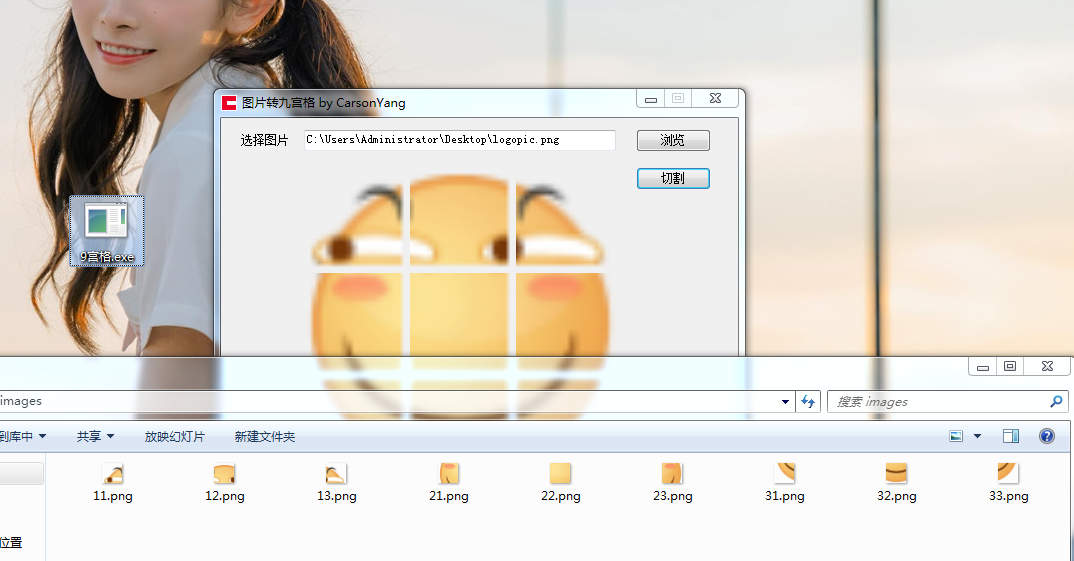This screenshot has width=1074, height=561.
Task: Select the 31.png file icon
Action: point(785,473)
